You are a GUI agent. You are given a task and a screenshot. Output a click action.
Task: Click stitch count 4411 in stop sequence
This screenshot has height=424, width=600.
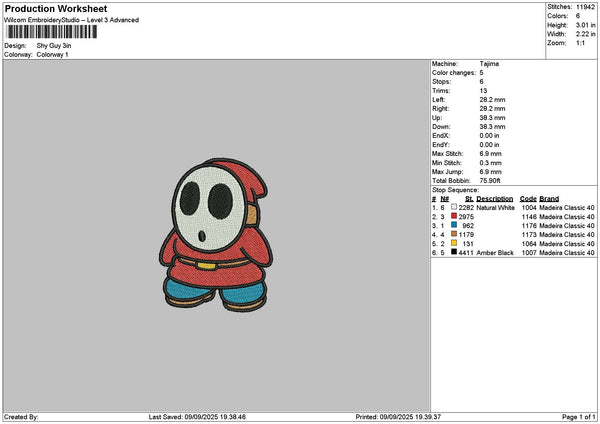coord(466,253)
